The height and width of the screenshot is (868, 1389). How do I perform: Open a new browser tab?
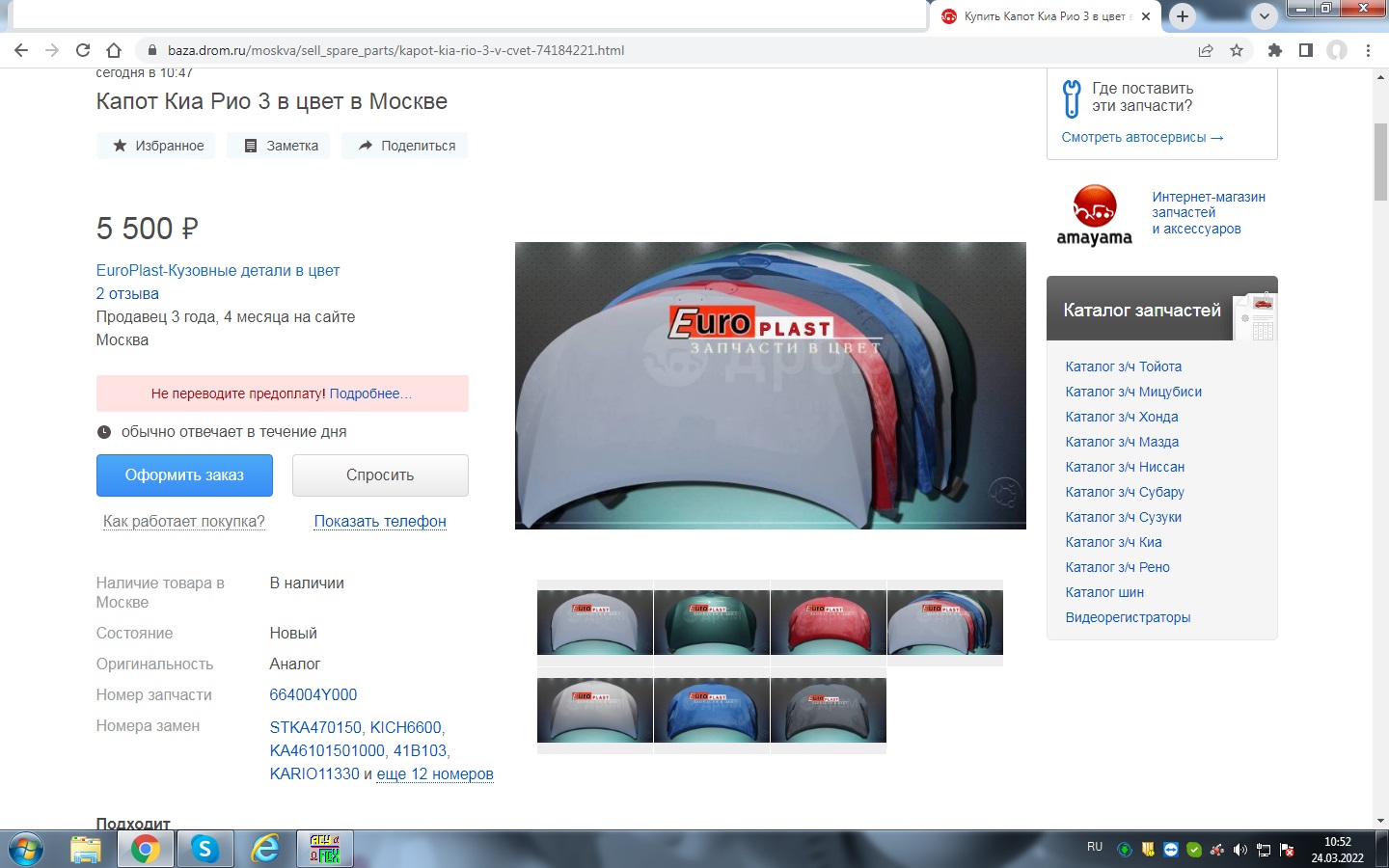pos(1183,16)
